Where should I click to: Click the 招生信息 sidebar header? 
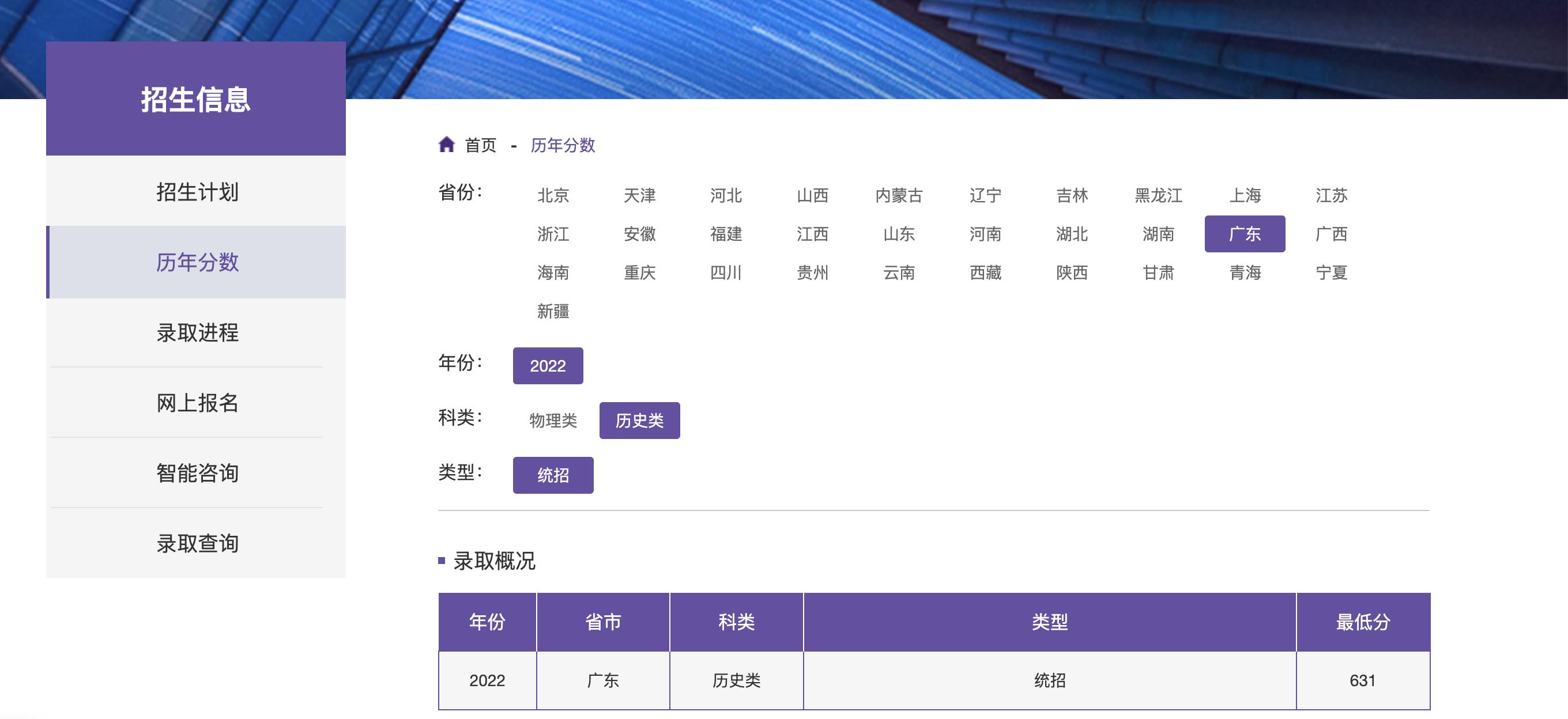pyautogui.click(x=196, y=99)
